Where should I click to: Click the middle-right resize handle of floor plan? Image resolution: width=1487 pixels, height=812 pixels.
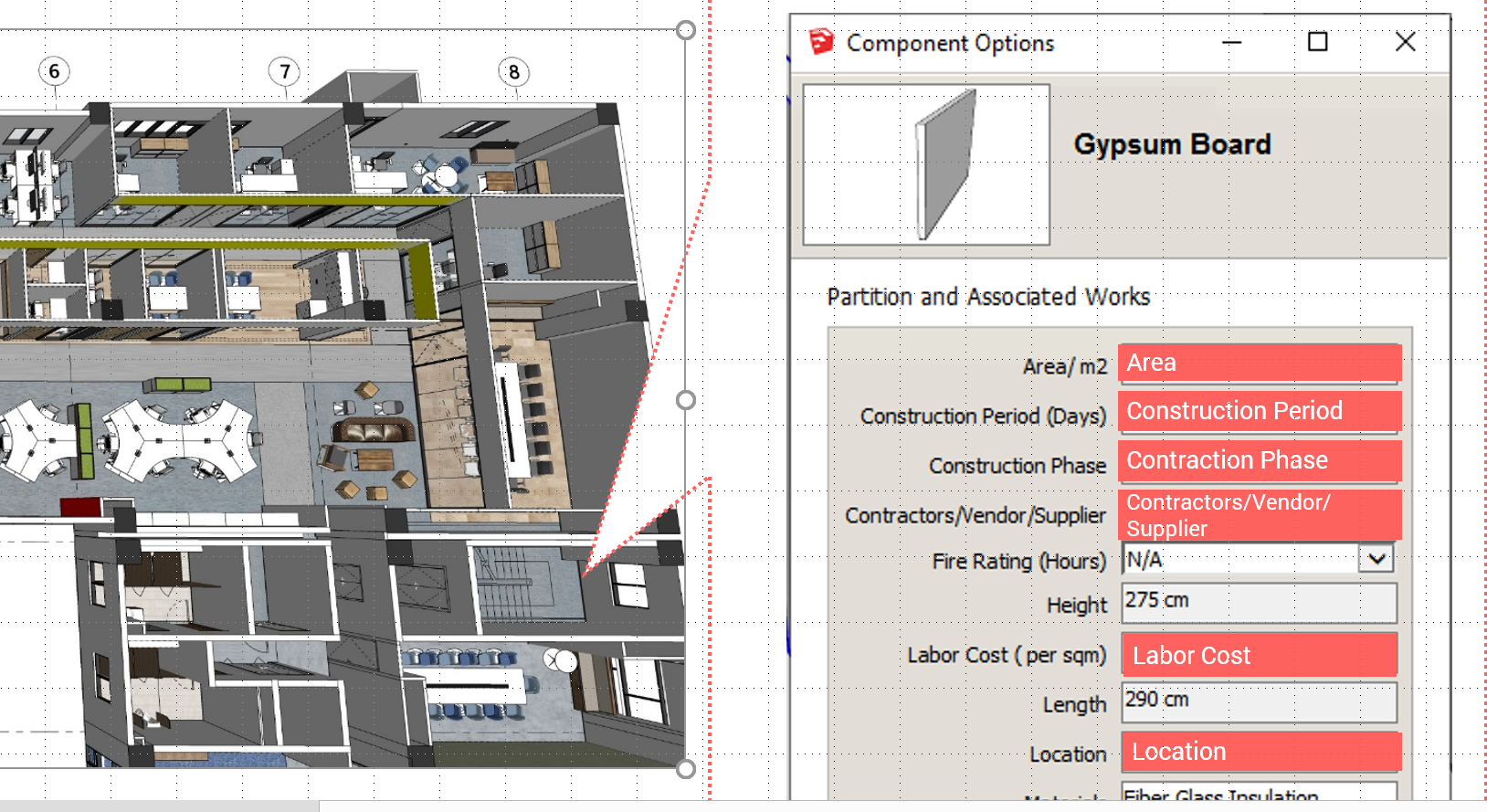point(686,400)
